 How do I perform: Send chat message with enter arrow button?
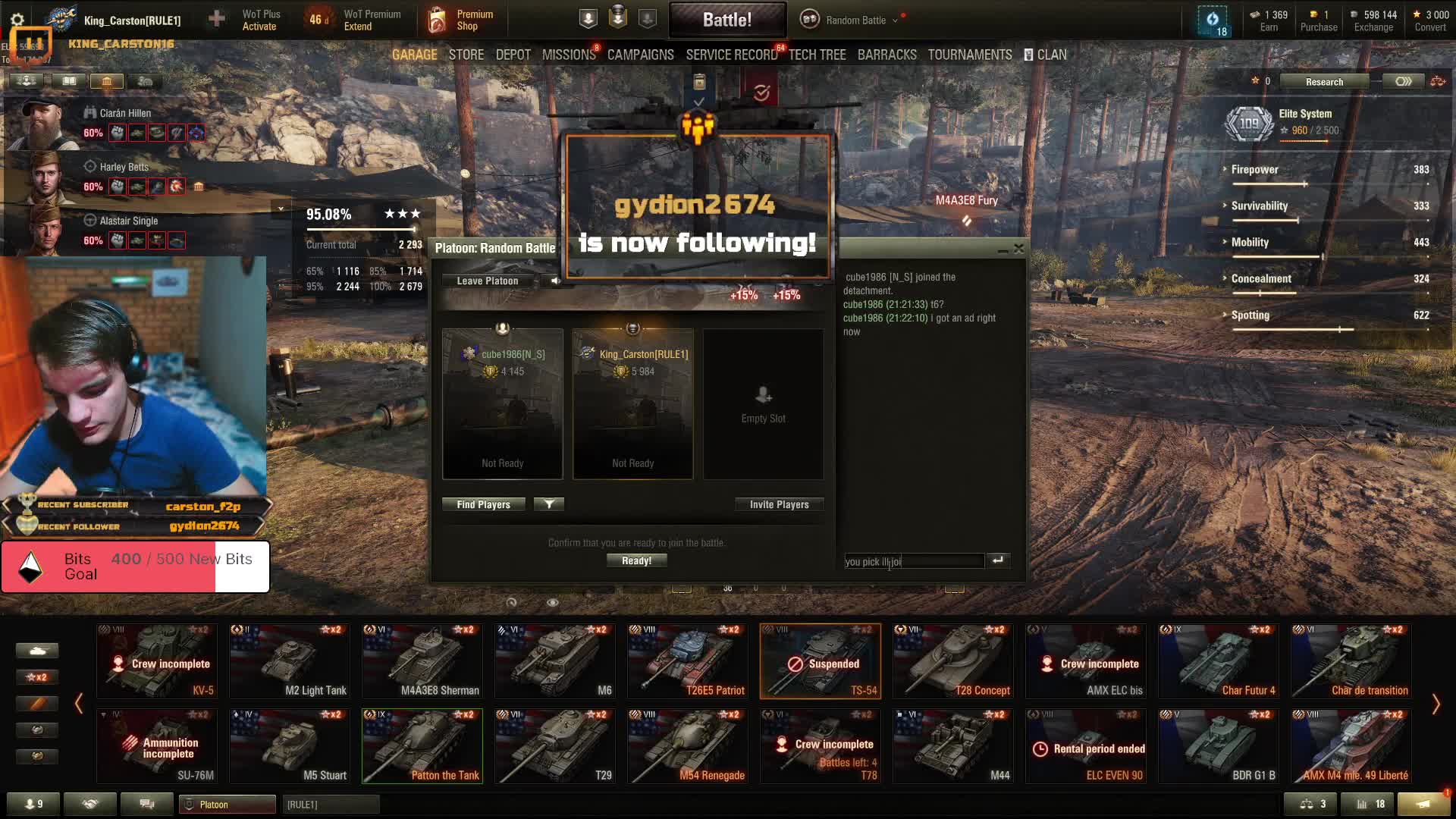pyautogui.click(x=998, y=560)
